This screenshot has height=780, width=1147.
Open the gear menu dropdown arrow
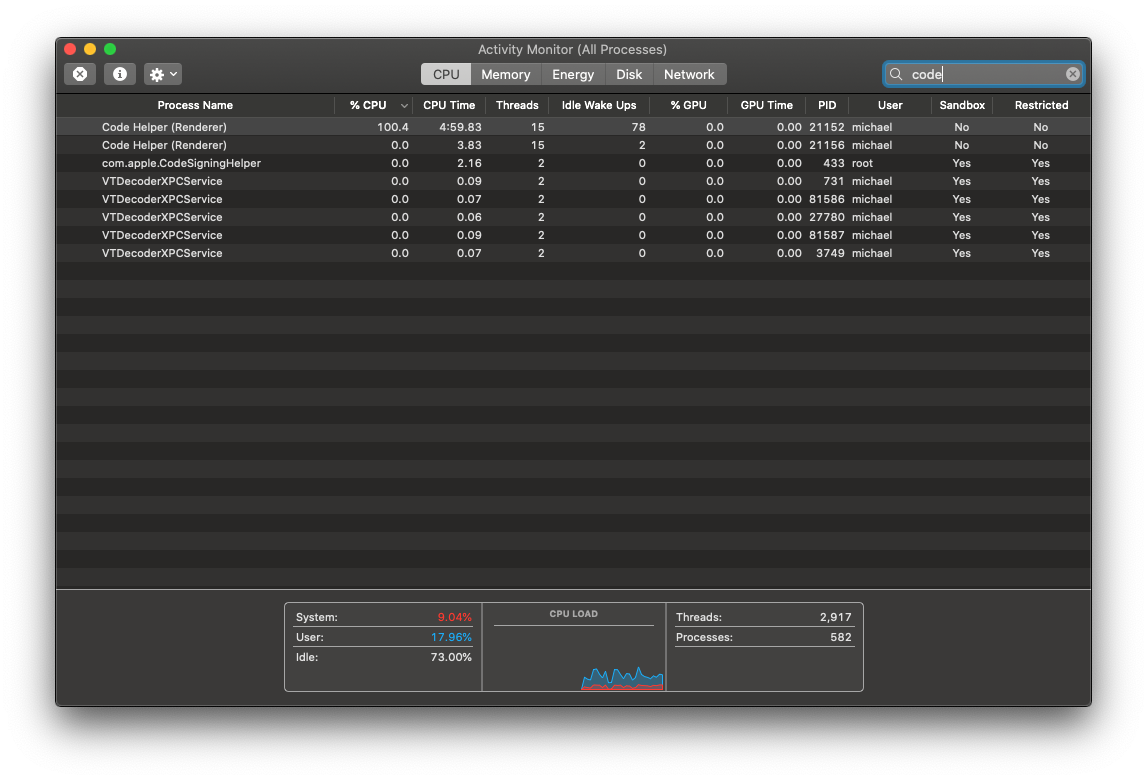(x=171, y=73)
